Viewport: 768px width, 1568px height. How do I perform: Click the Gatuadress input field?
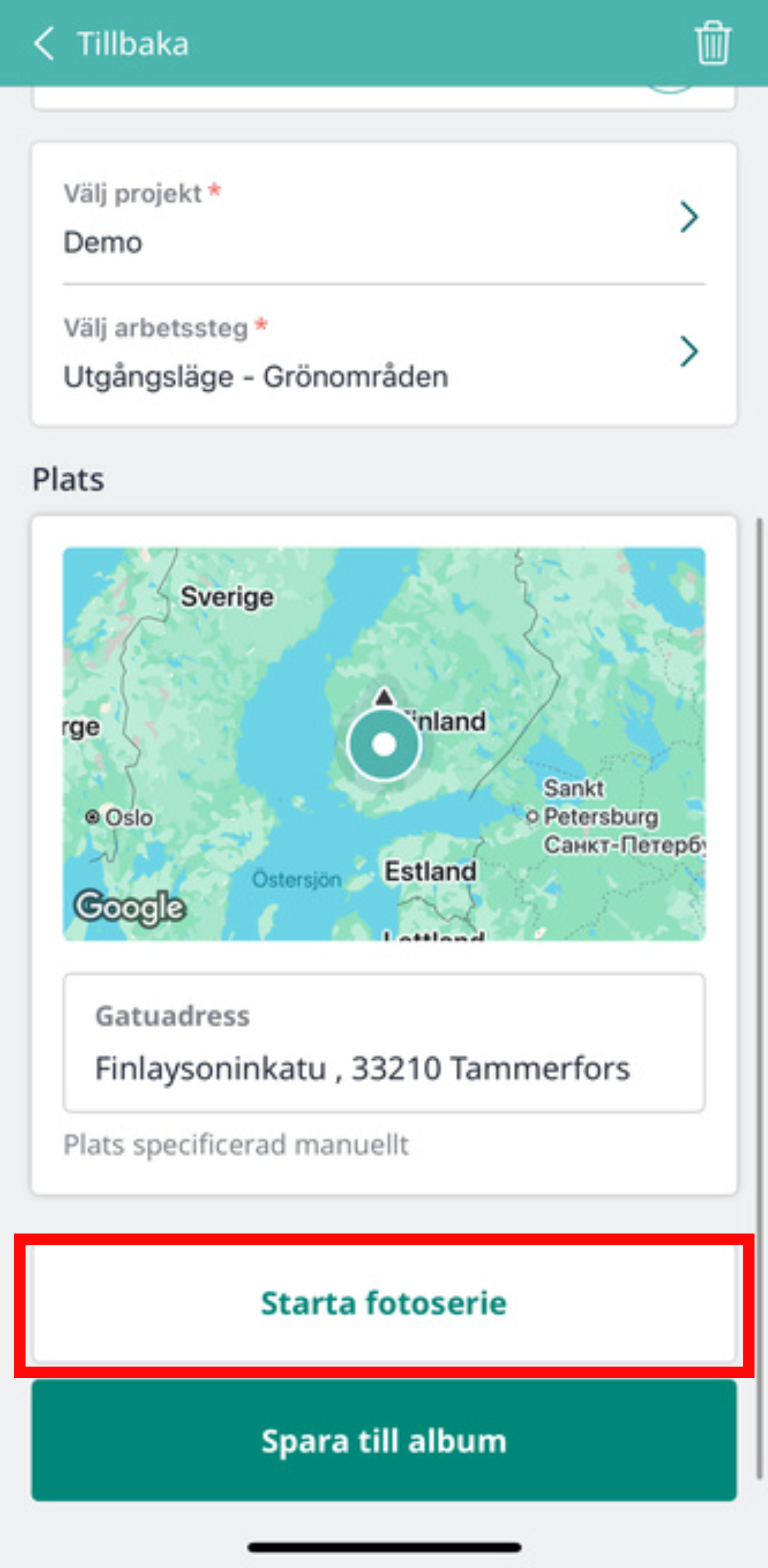pos(384,1043)
